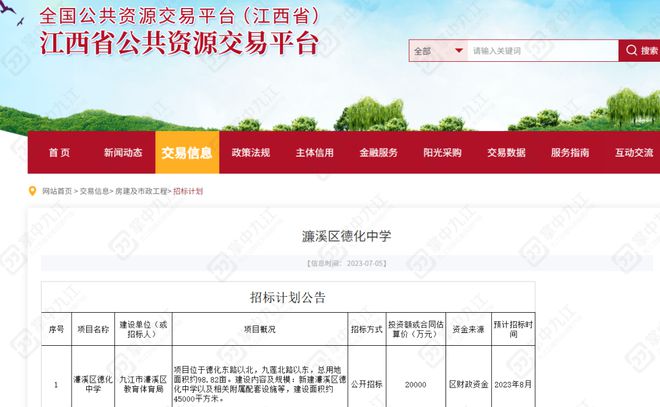660x407 pixels.
Task: Click the 交易信息 breadcrumb link
Action: (94, 191)
